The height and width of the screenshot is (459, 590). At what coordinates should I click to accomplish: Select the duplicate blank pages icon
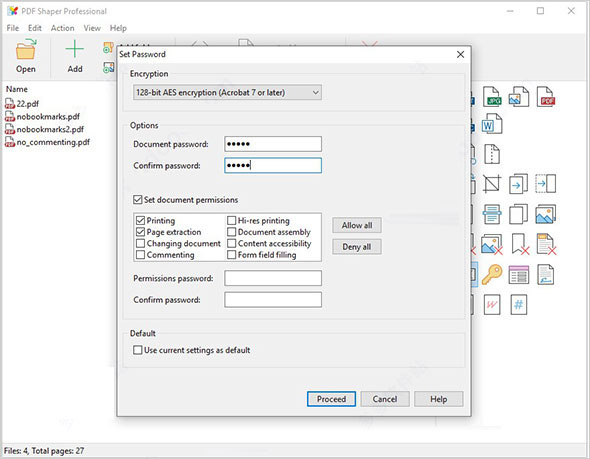[519, 214]
